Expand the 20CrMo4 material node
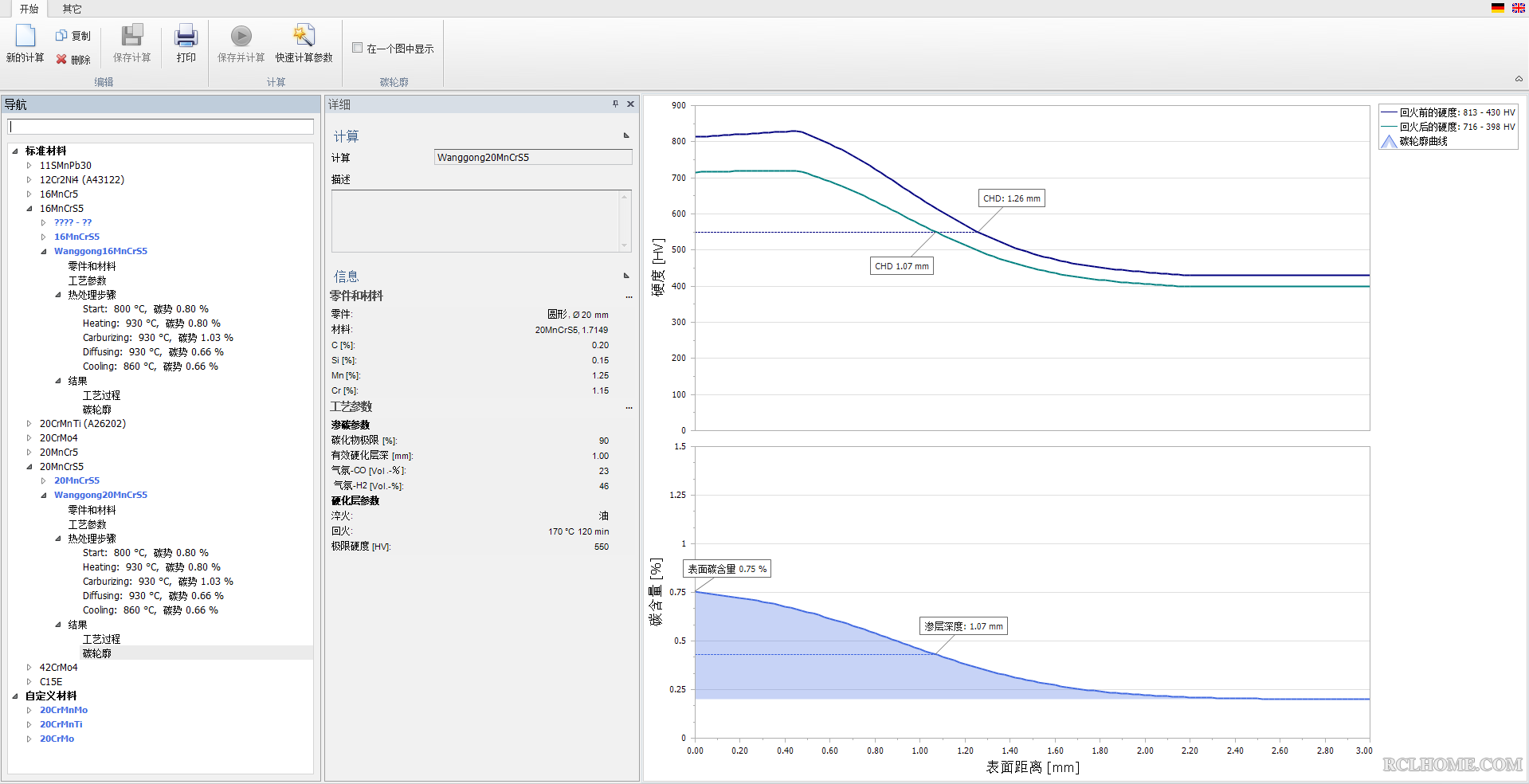 click(29, 438)
